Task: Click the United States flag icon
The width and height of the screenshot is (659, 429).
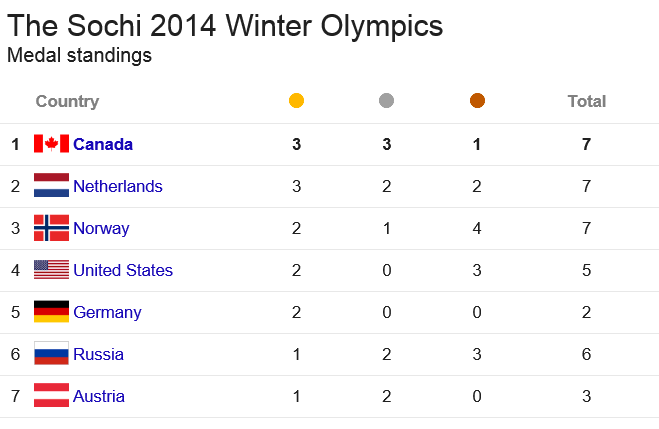Action: (51, 270)
